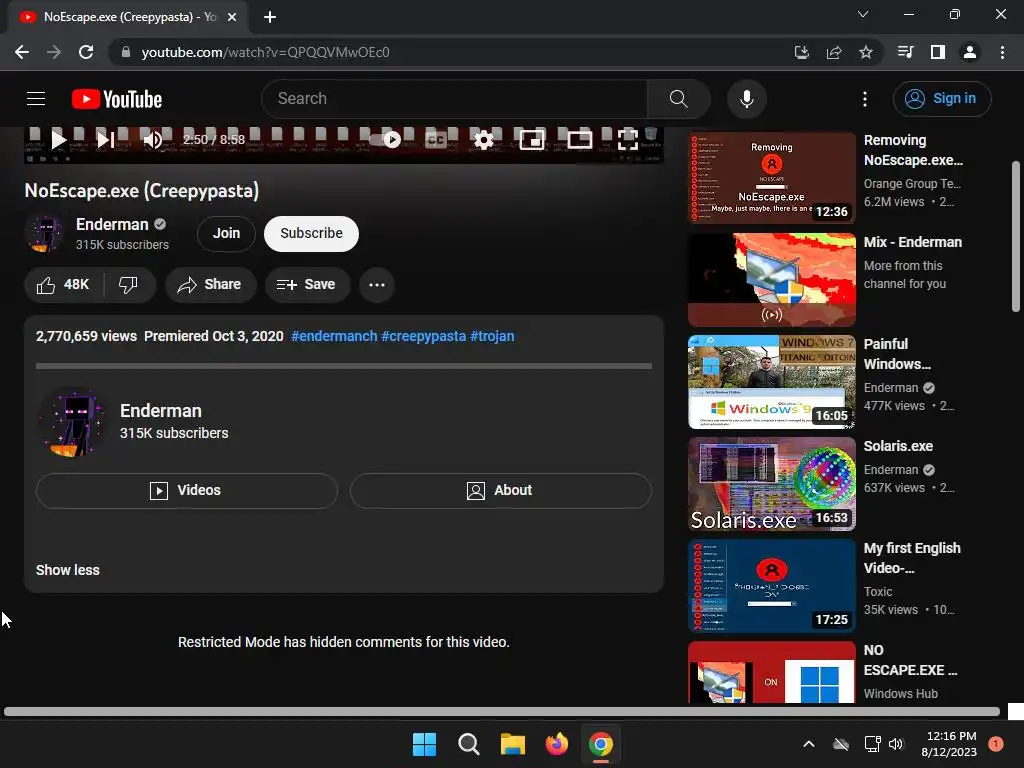1024x768 pixels.
Task: Install app icon in address bar
Action: (801, 52)
